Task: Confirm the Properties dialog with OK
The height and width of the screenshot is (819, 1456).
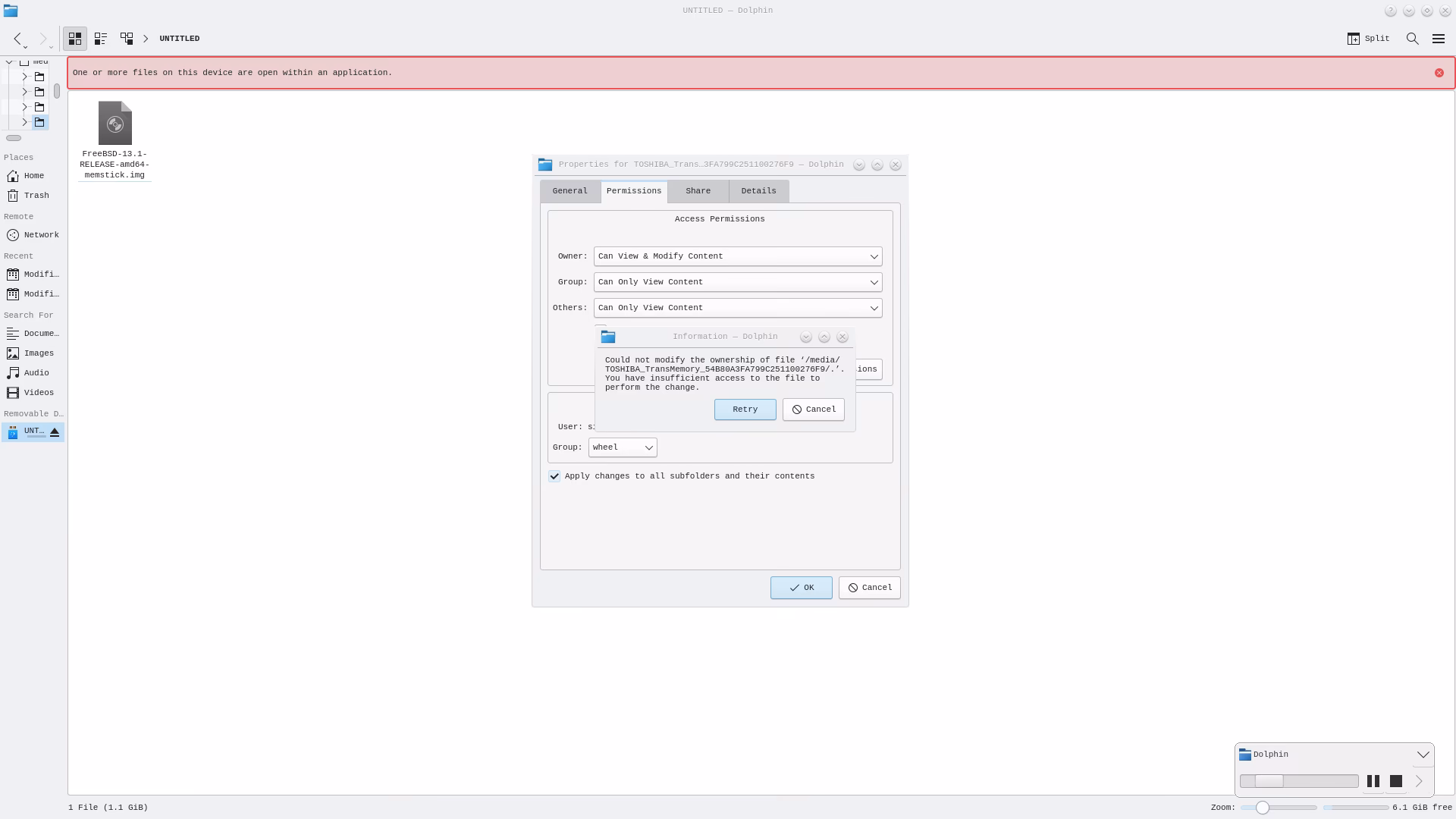Action: 801,588
